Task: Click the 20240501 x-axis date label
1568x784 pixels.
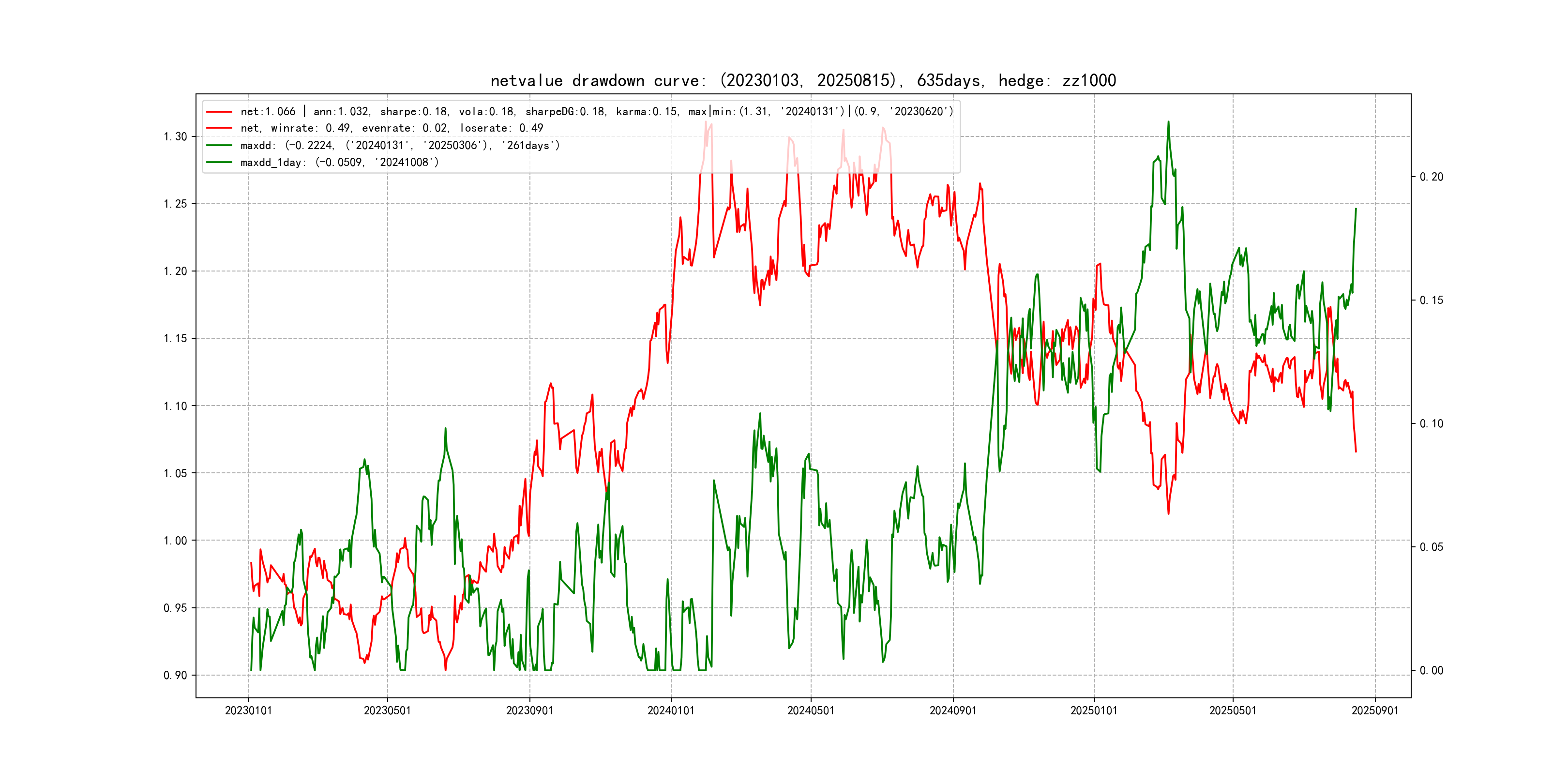Action: point(811,711)
